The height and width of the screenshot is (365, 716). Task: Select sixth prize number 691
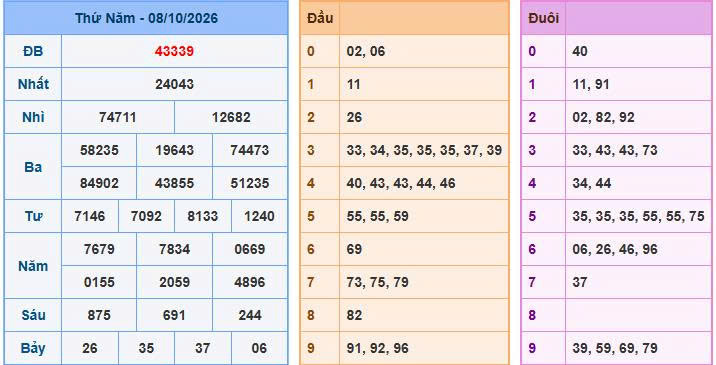(x=174, y=315)
